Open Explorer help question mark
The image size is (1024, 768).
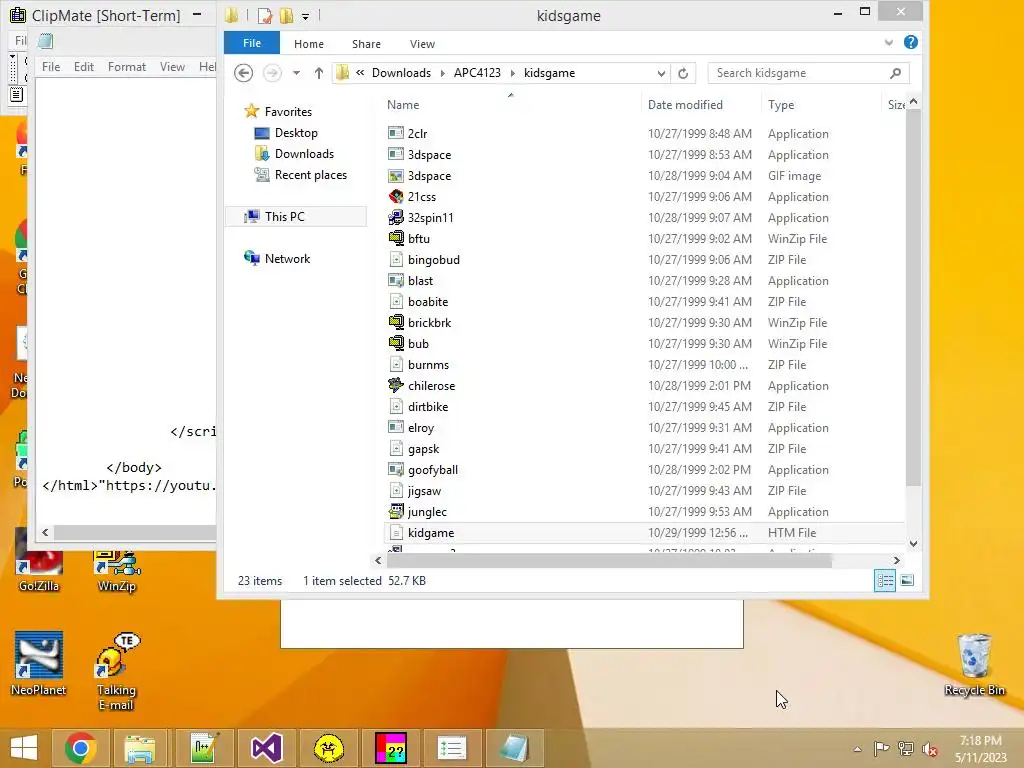tap(910, 42)
